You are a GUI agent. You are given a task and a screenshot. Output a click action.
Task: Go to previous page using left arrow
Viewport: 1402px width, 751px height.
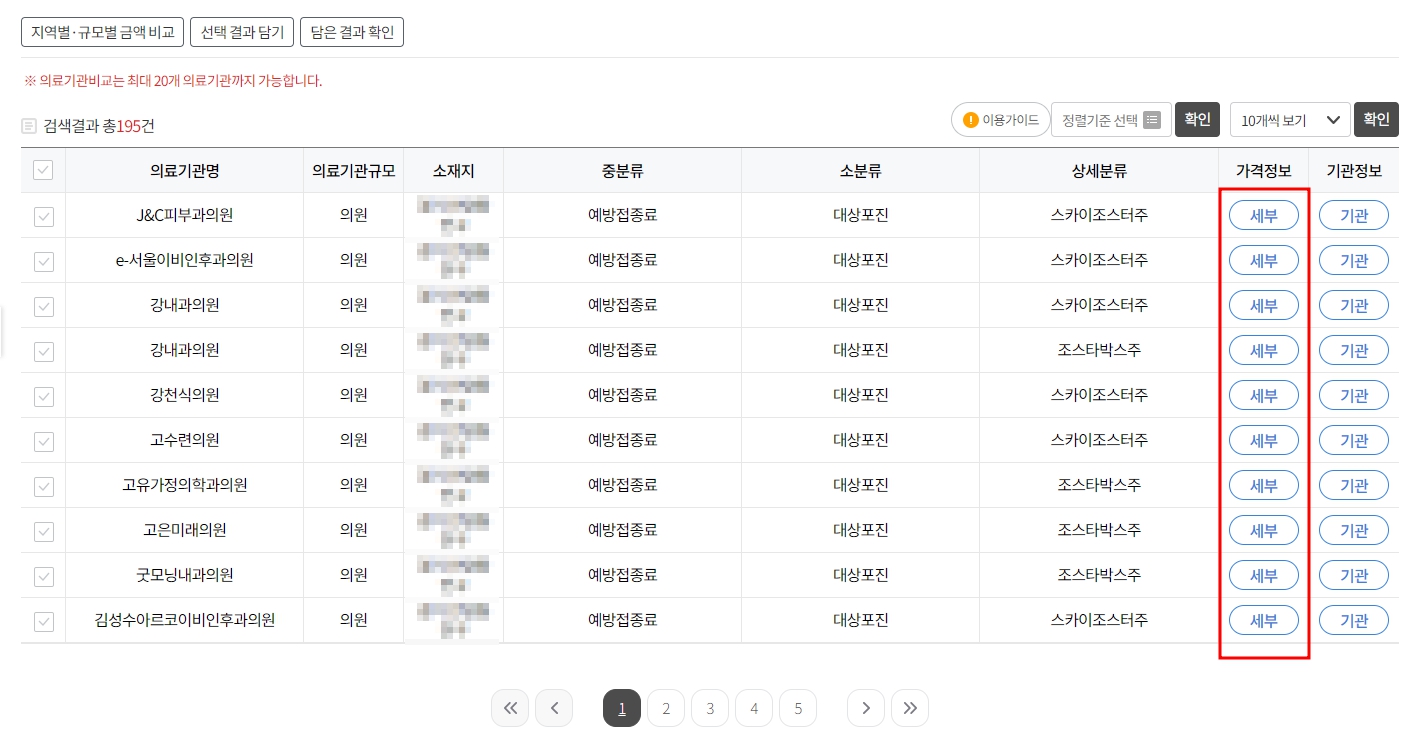554,708
